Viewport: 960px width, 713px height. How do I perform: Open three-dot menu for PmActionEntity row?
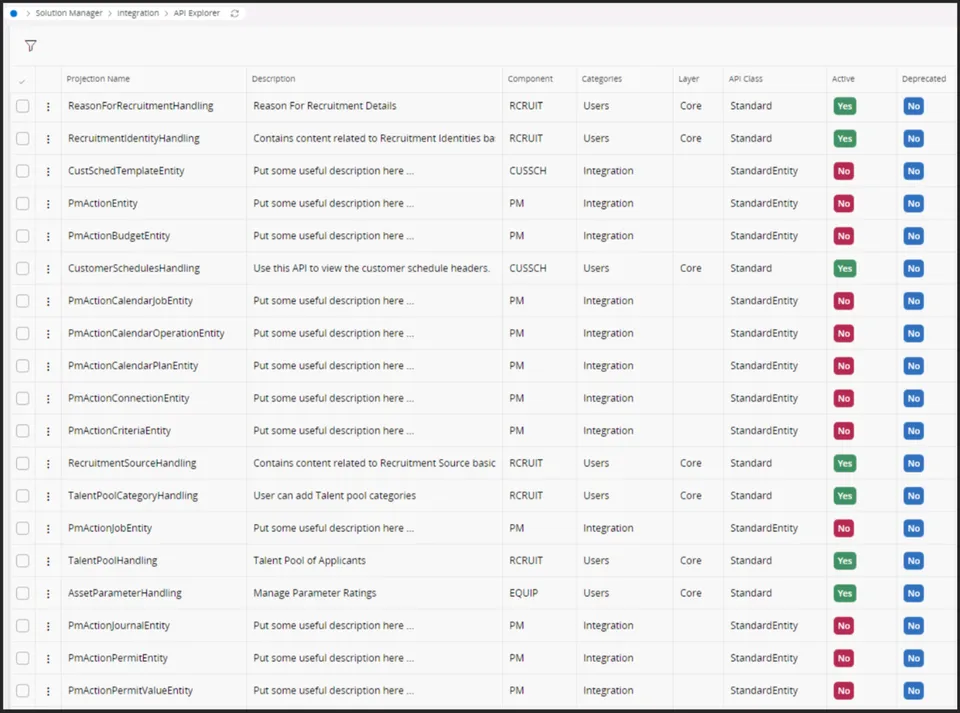pyautogui.click(x=48, y=204)
